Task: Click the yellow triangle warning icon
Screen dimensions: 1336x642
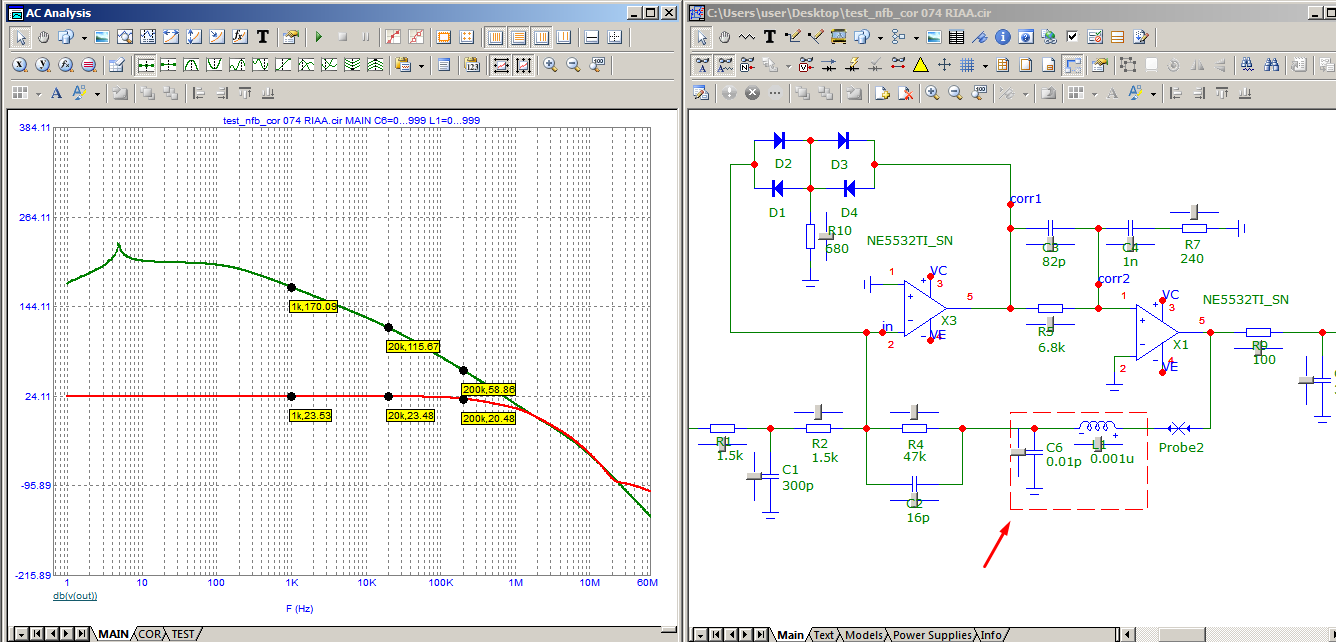Action: click(921, 65)
